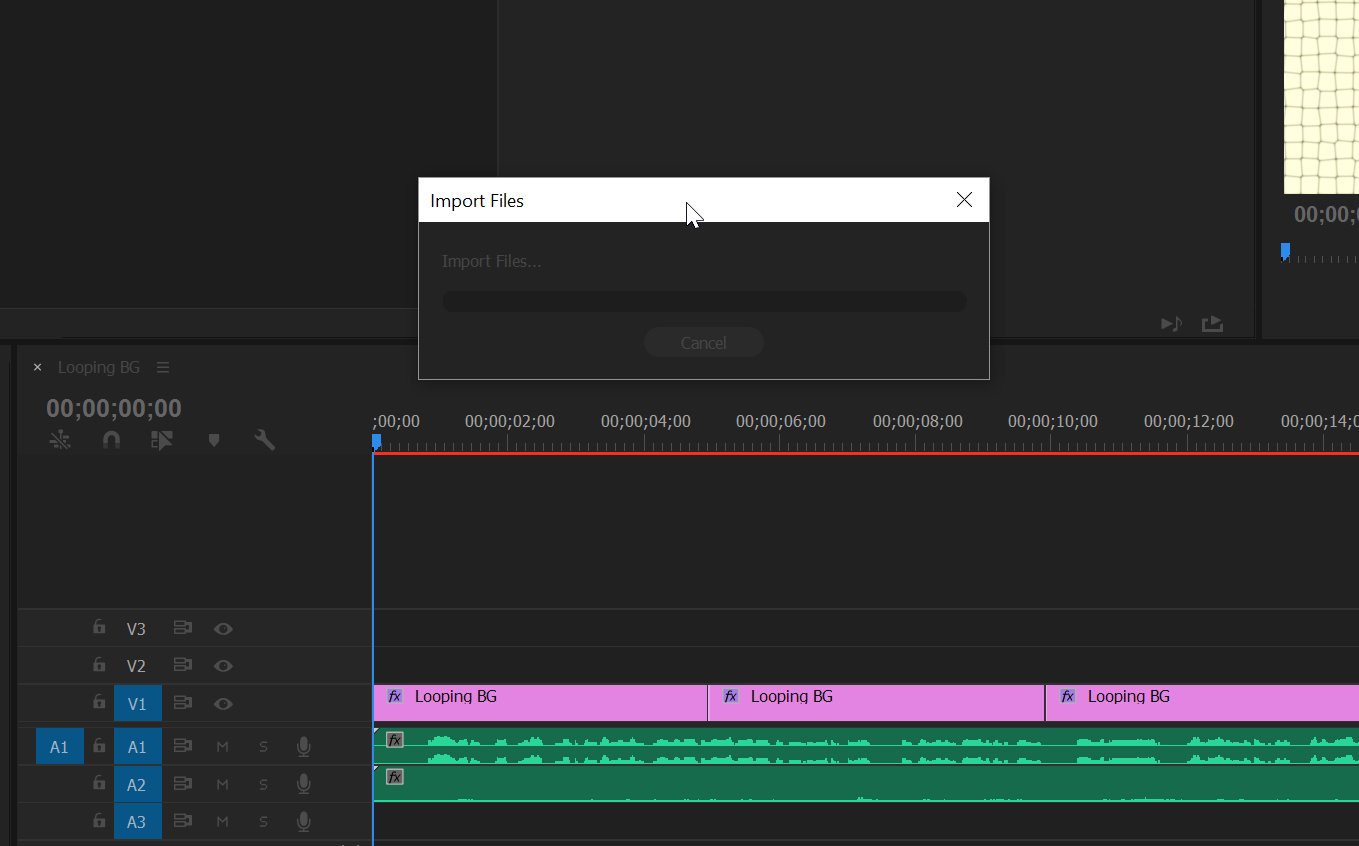Add Marker icon in timeline header
This screenshot has width=1359, height=846.
(x=213, y=440)
